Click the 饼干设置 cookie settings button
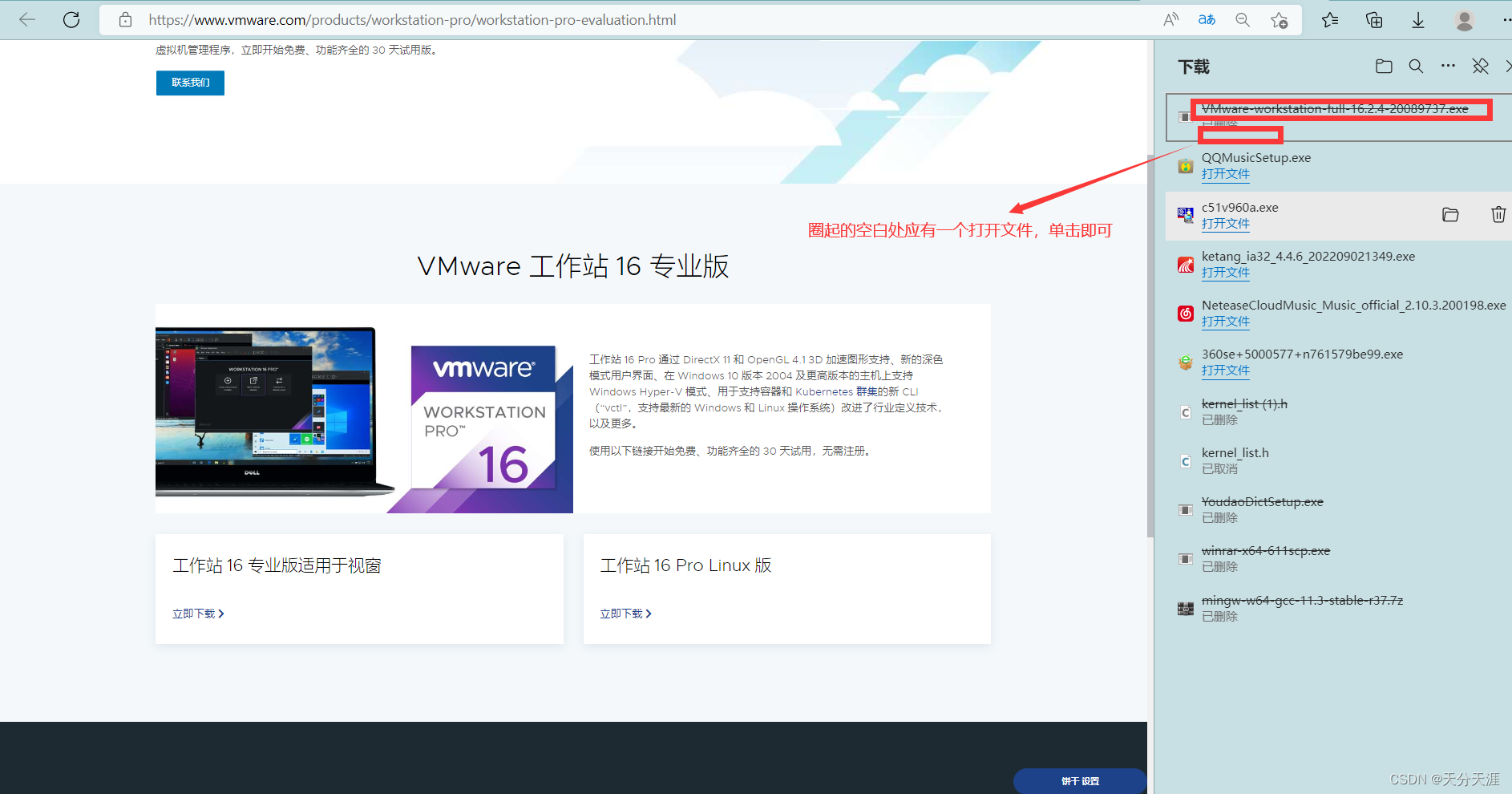The height and width of the screenshot is (794, 1512). pyautogui.click(x=1080, y=780)
